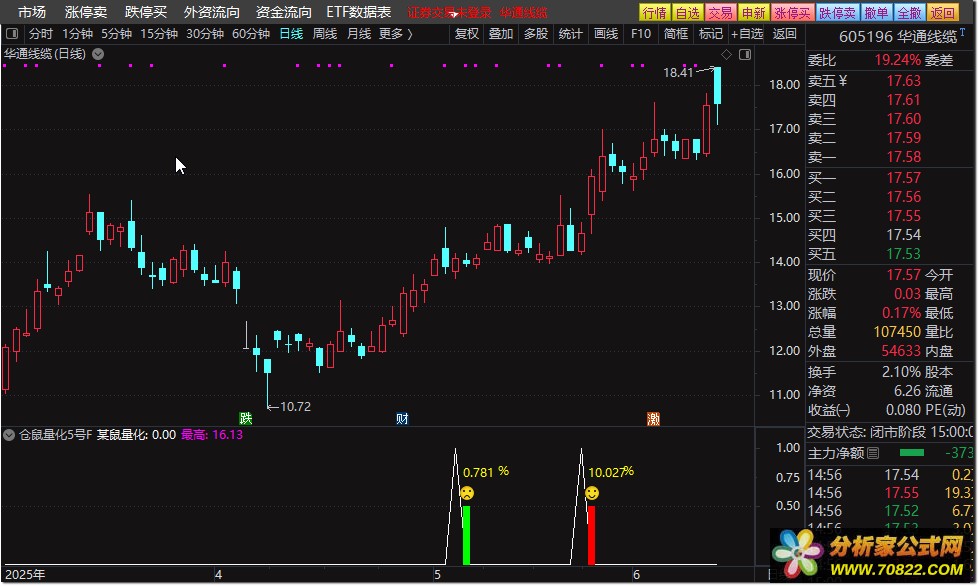Image resolution: width=980 pixels, height=586 pixels.
Task: Switch to the 1分钟 period
Action: tap(78, 34)
